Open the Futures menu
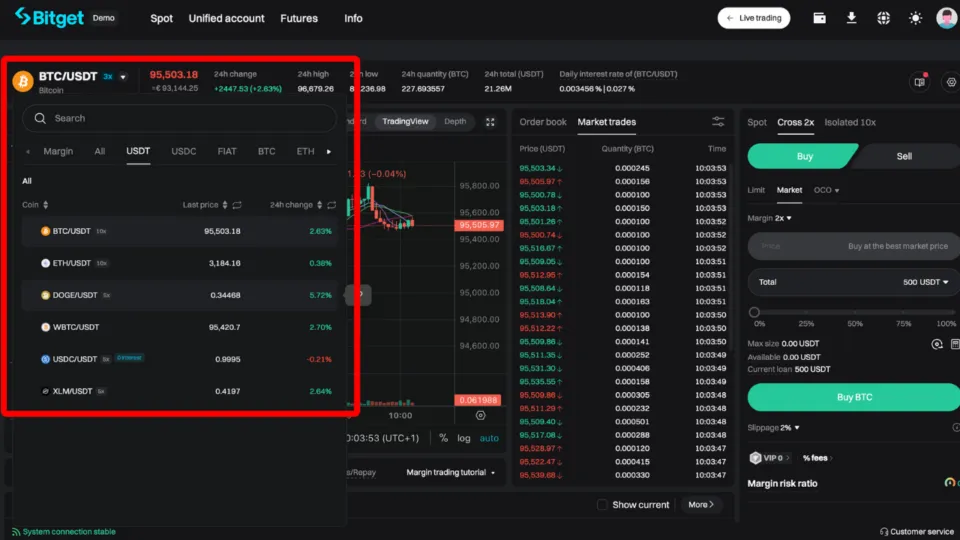This screenshot has width=960, height=540. [x=299, y=18]
